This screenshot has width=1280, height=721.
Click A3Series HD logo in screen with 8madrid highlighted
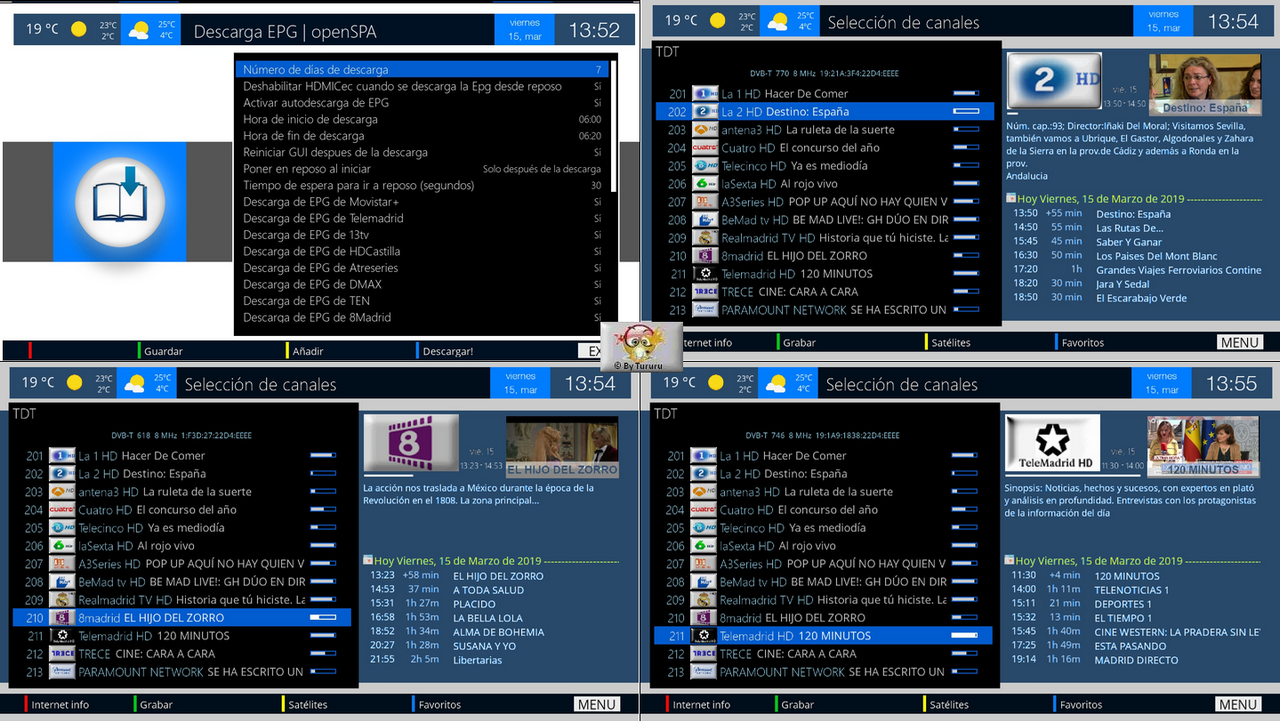pos(63,564)
